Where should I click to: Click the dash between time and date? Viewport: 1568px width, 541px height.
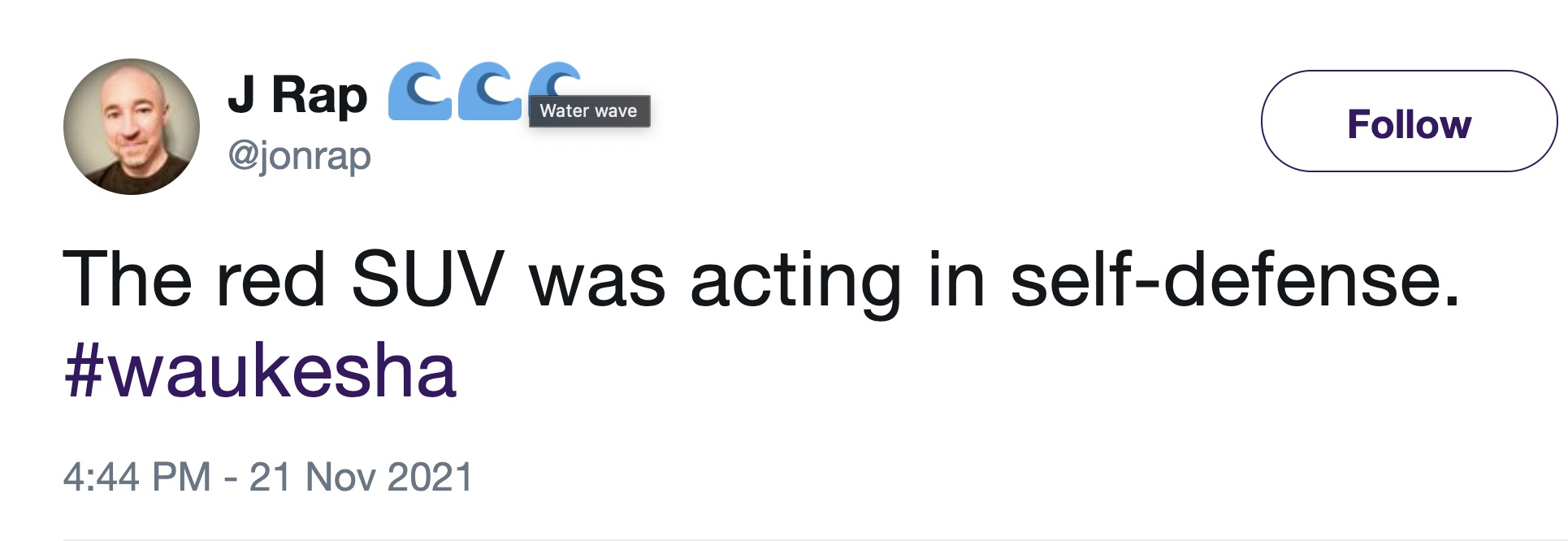coord(231,477)
